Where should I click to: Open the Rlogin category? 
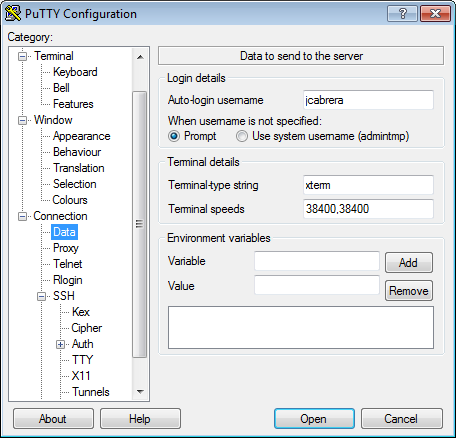(68, 280)
